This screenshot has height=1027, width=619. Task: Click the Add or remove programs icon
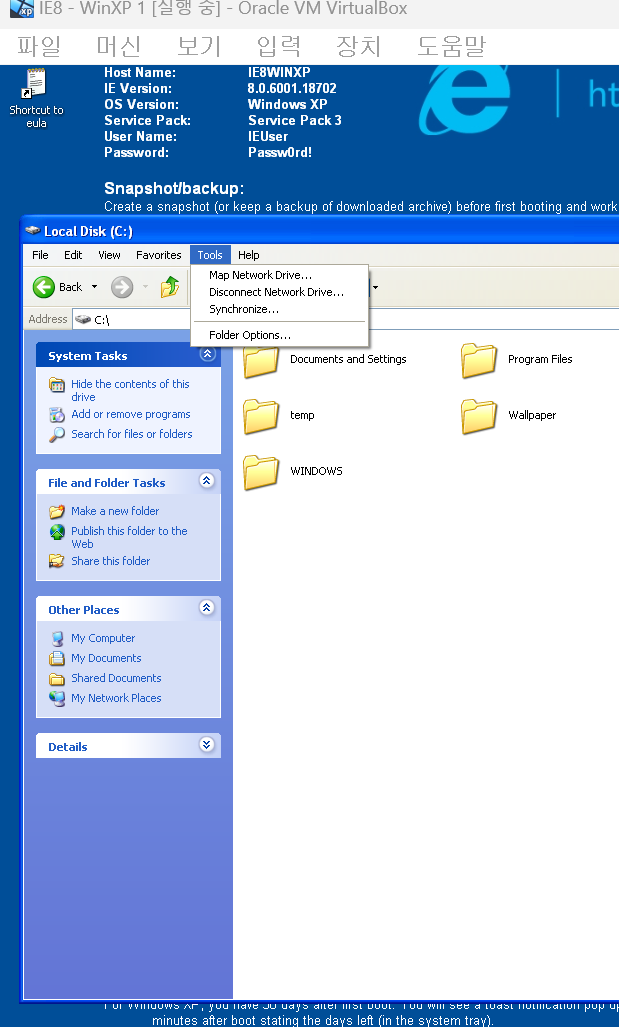57,415
